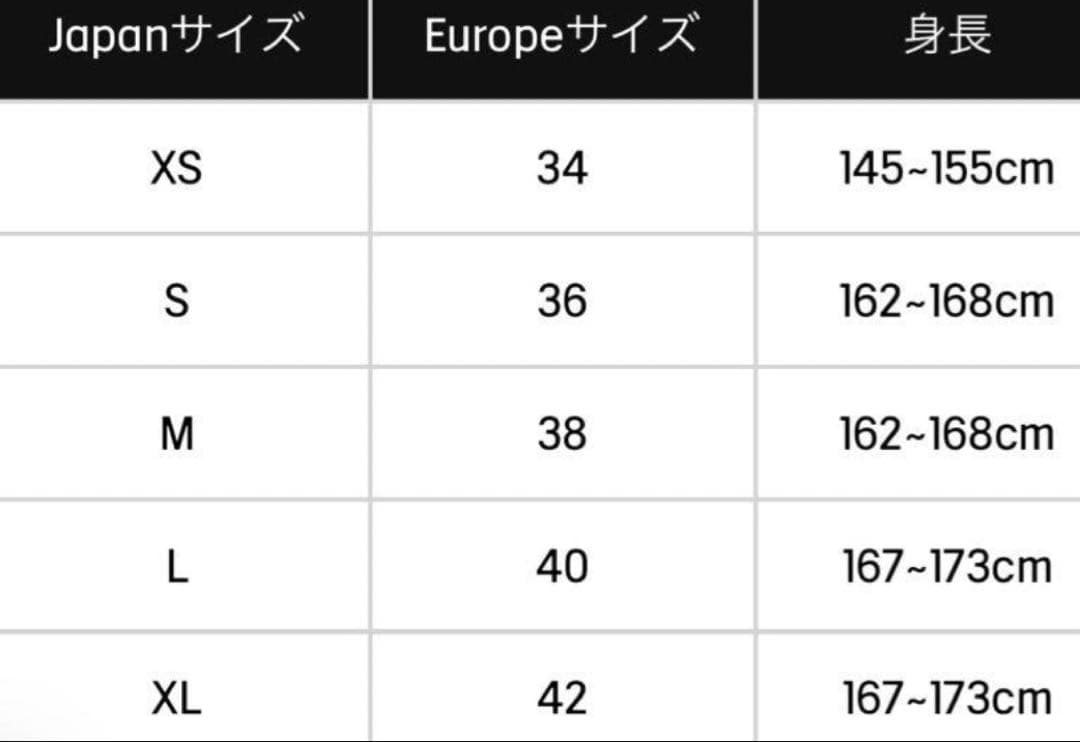Select the Europe size 40 cell

(x=562, y=567)
